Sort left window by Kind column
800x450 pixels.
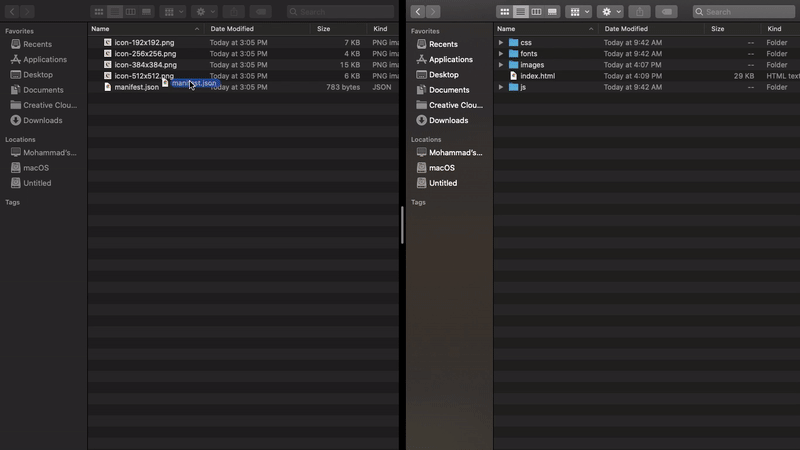[383, 29]
